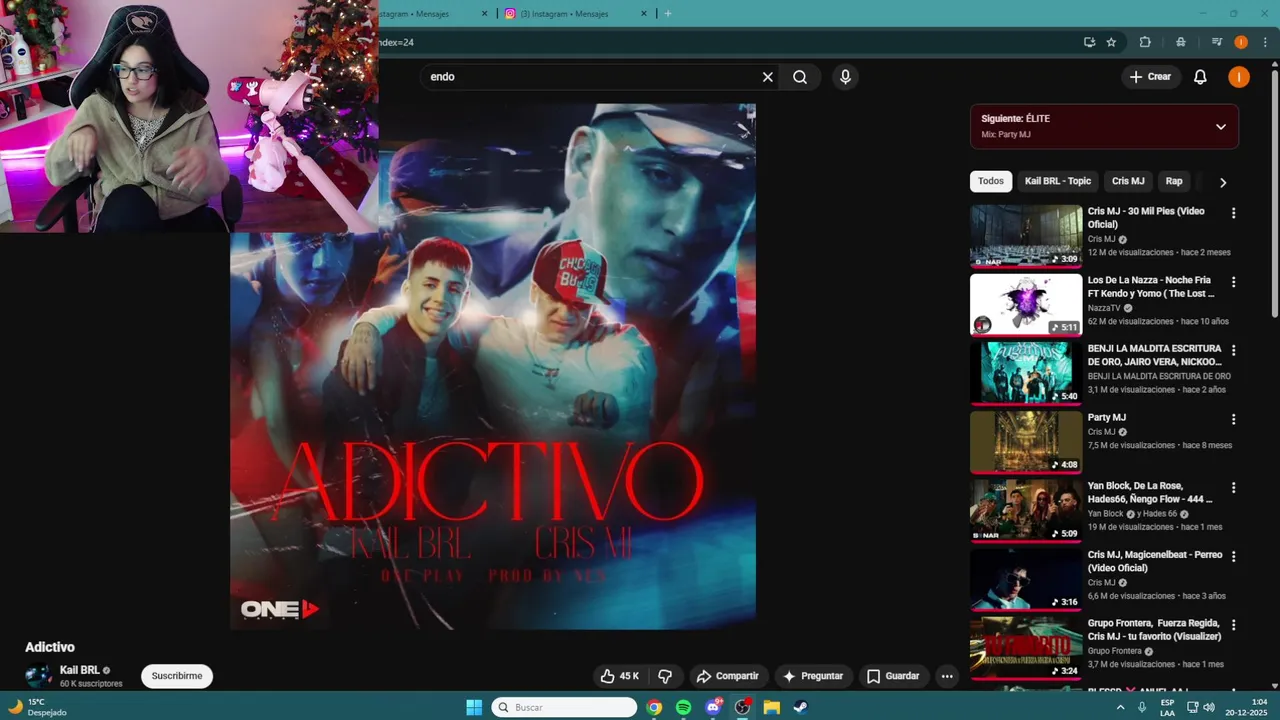Clear the YouTube search box text
The height and width of the screenshot is (720, 1280).
768,77
